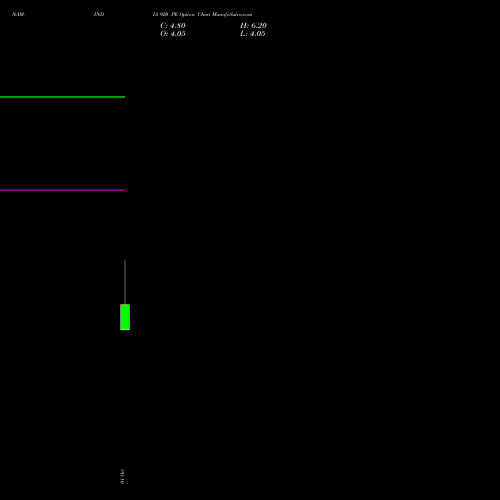Click the "01 Oct" date axis label
500x500 pixels.
click(122, 476)
